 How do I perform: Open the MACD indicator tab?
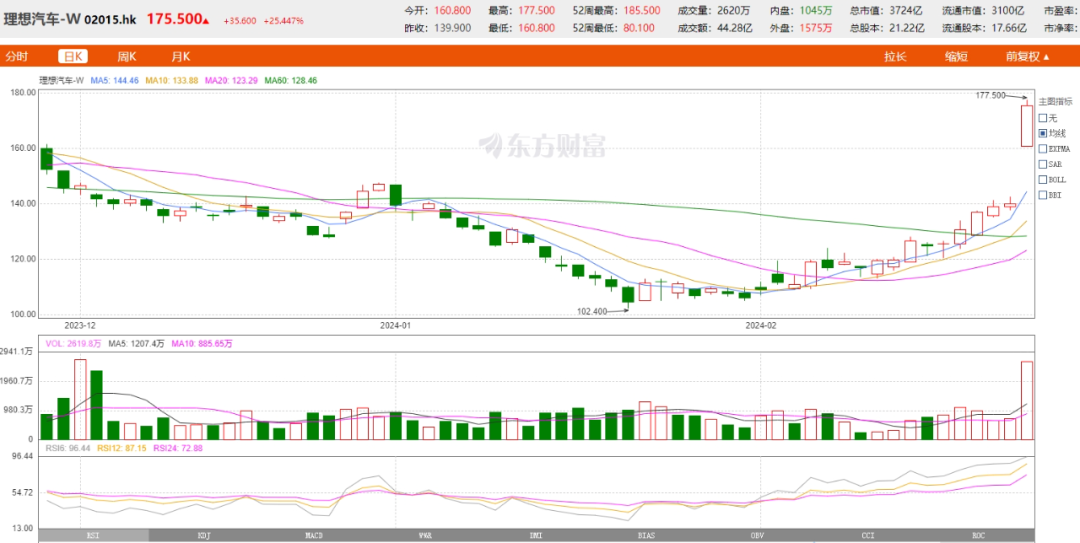click(314, 536)
